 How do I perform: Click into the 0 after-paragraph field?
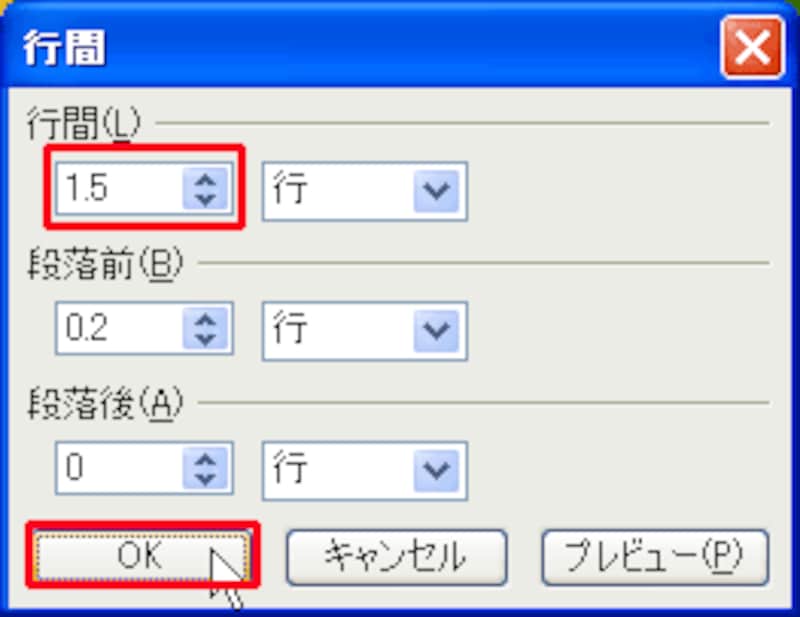click(119, 468)
